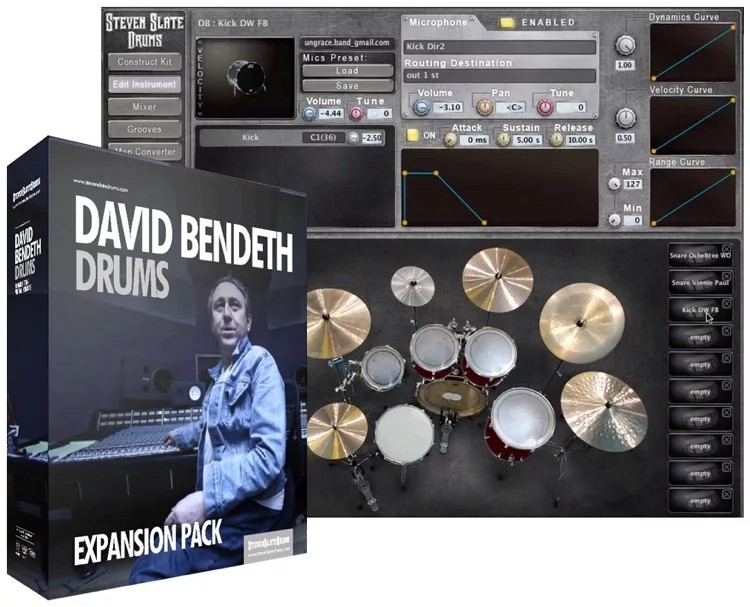Screen dimensions: 750x607
Task: Click the instrument Volume knob near -4.44
Action: (x=309, y=114)
